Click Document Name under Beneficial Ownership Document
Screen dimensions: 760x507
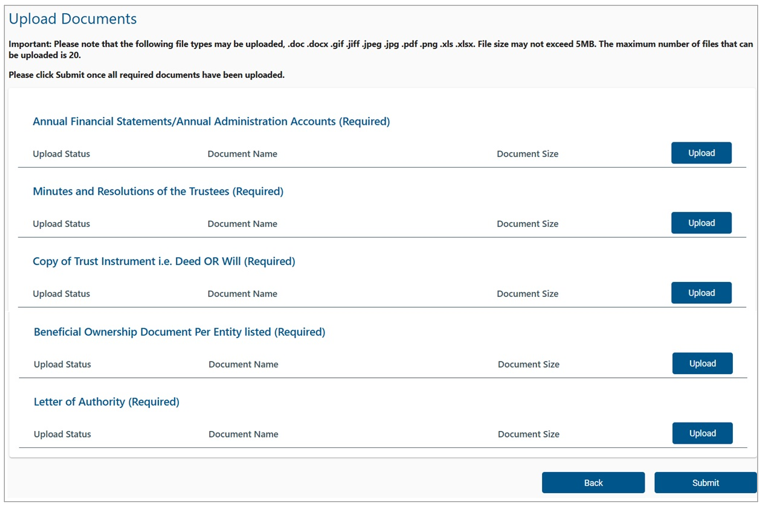click(x=243, y=364)
